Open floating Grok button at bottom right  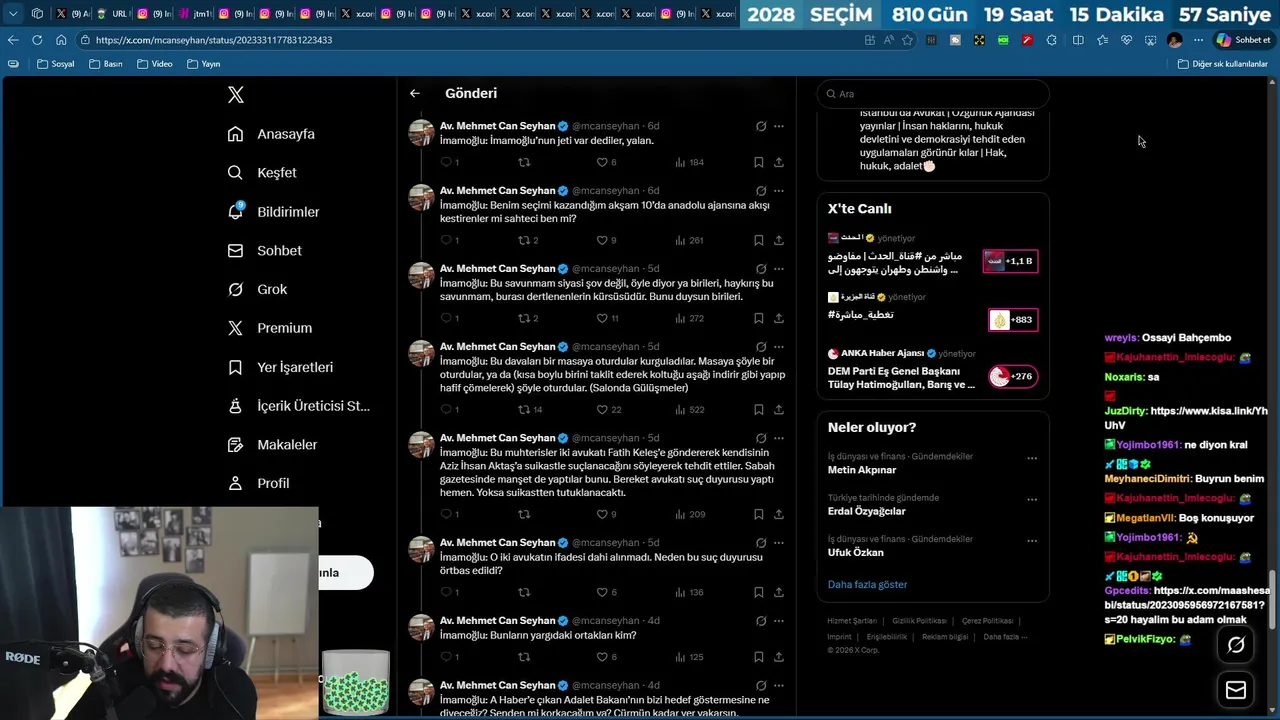1236,645
